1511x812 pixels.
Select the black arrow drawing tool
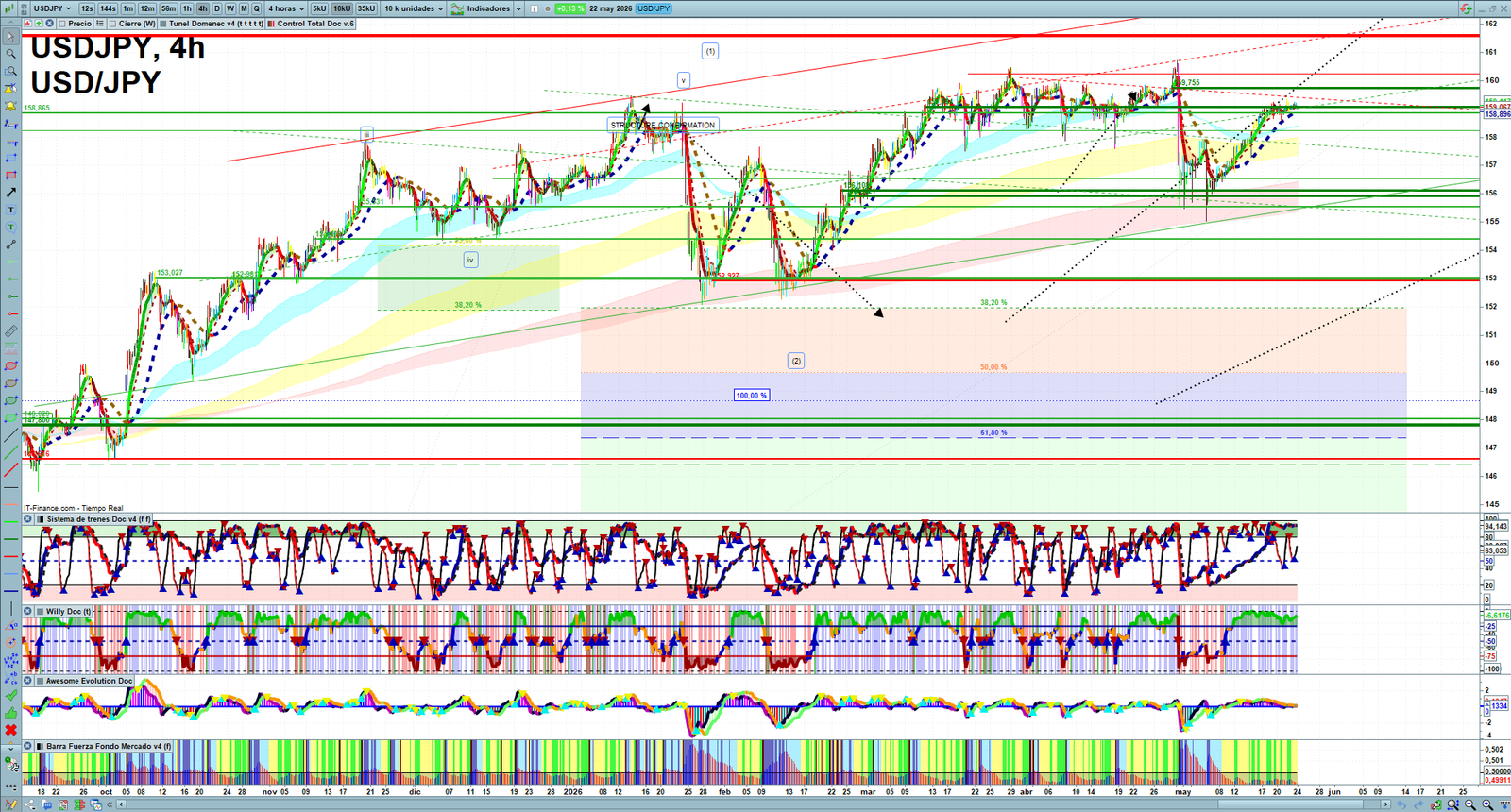coord(10,192)
